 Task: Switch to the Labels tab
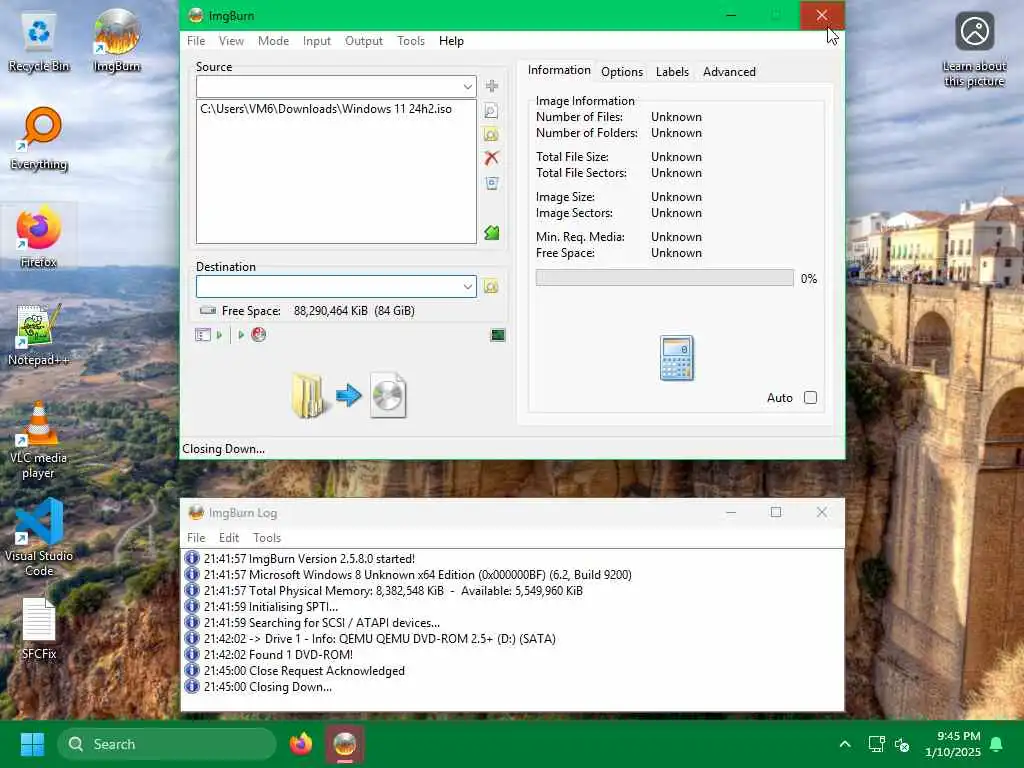672,72
